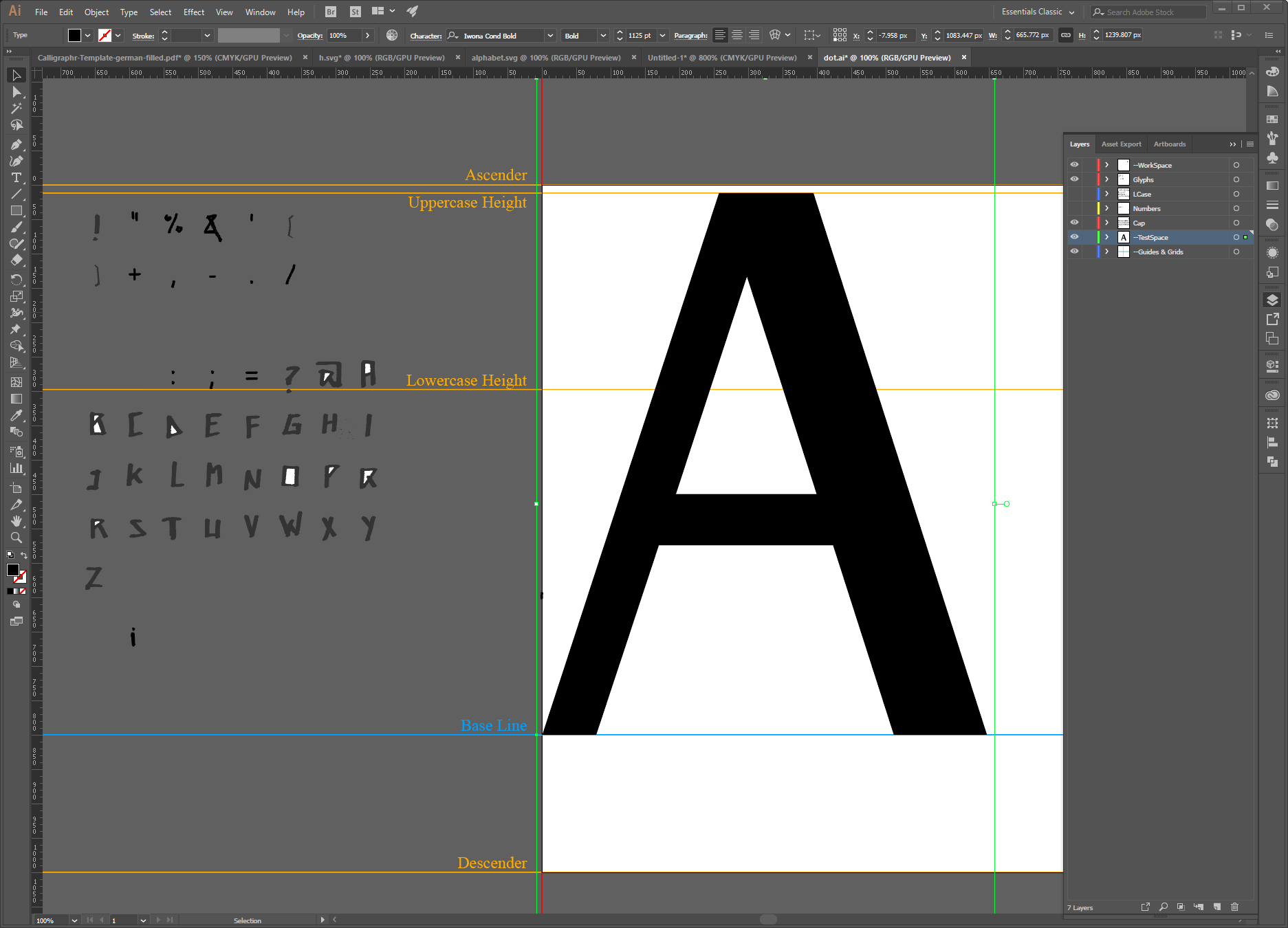
Task: Open the font style Bold dropdown
Action: pyautogui.click(x=603, y=36)
